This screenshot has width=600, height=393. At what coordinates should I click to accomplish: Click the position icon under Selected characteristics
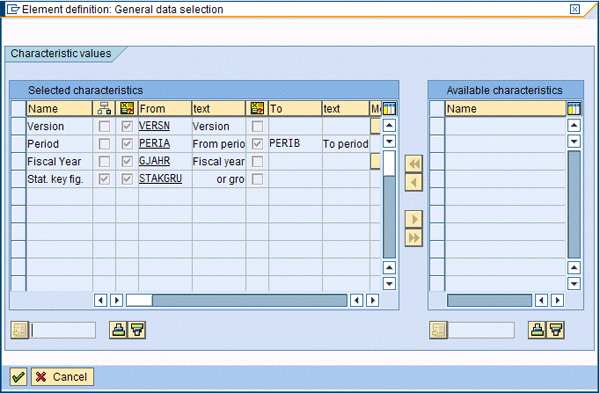click(x=20, y=330)
